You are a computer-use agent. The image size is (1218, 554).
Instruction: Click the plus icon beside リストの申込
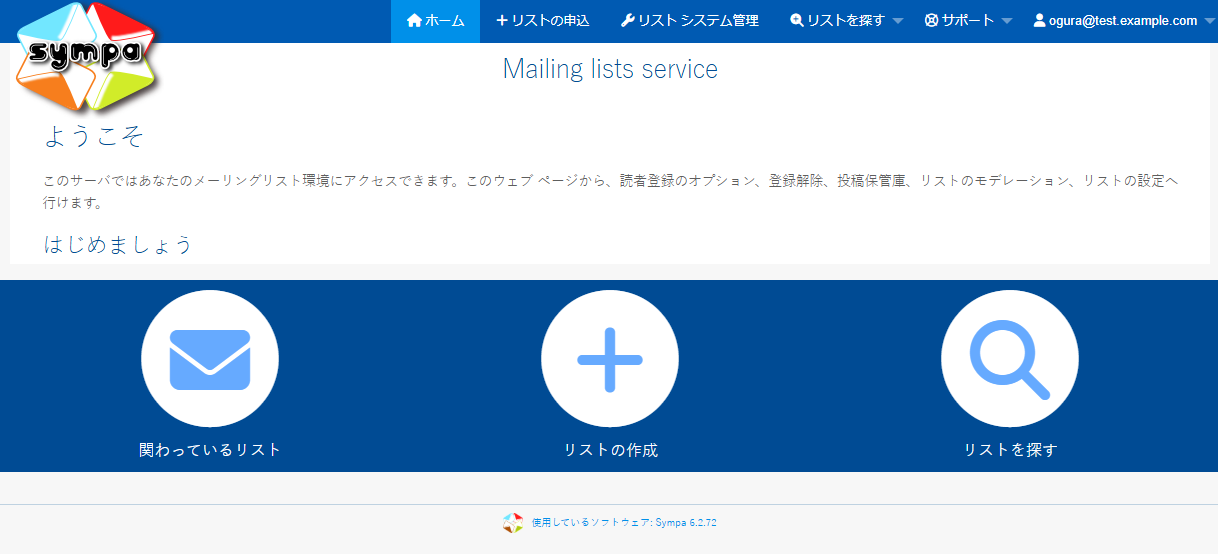pos(502,20)
